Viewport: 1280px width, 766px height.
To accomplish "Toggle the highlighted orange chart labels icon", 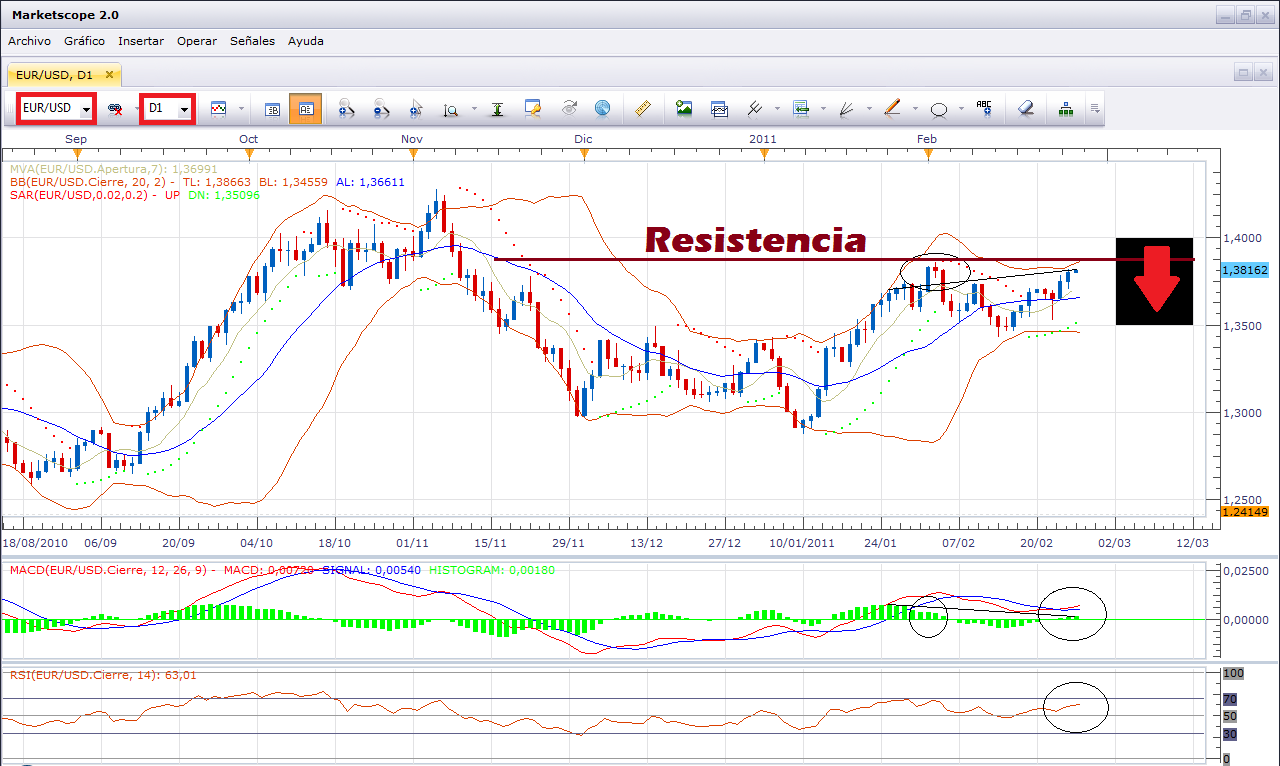I will (306, 108).
